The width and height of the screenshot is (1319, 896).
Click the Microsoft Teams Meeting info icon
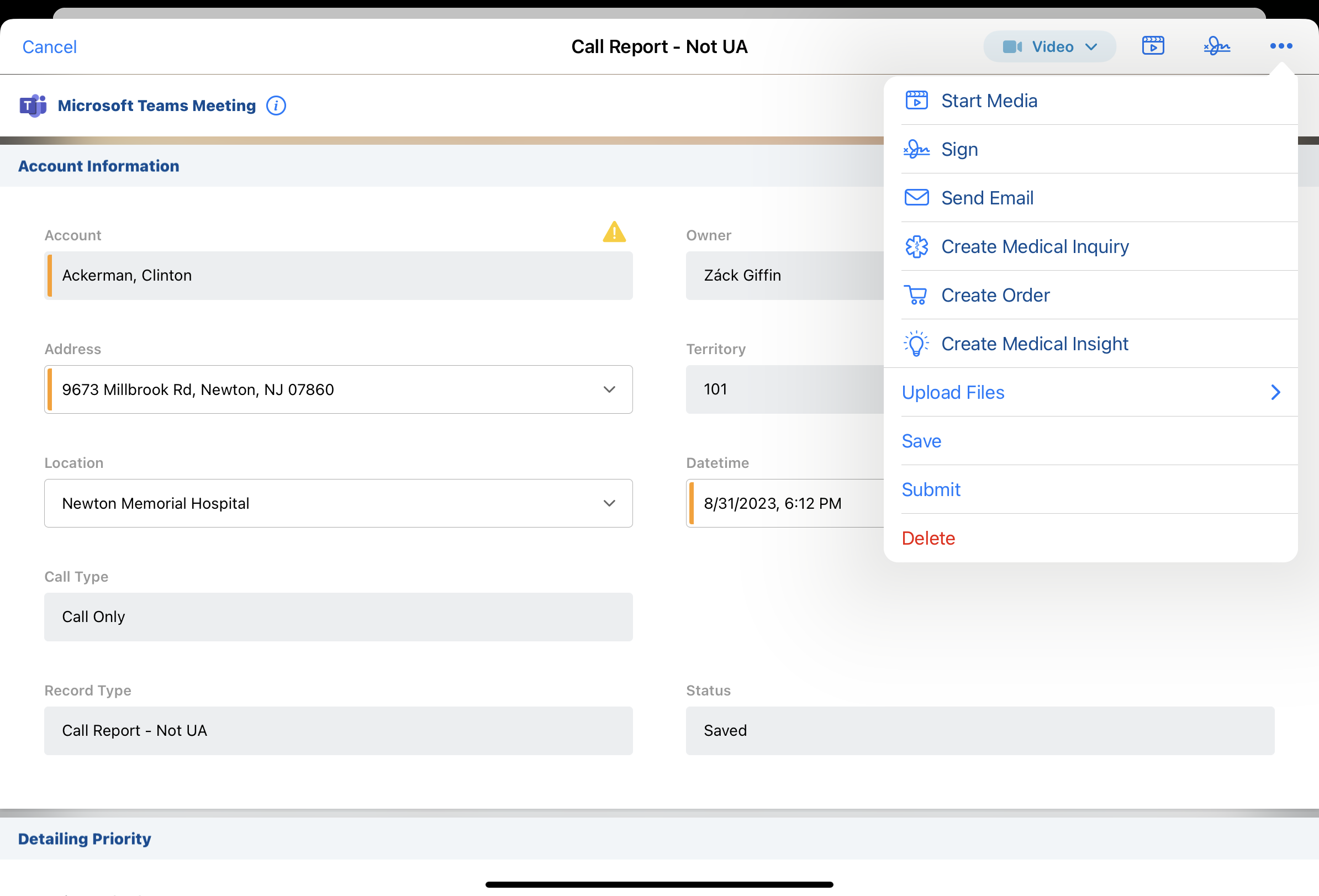coord(276,106)
